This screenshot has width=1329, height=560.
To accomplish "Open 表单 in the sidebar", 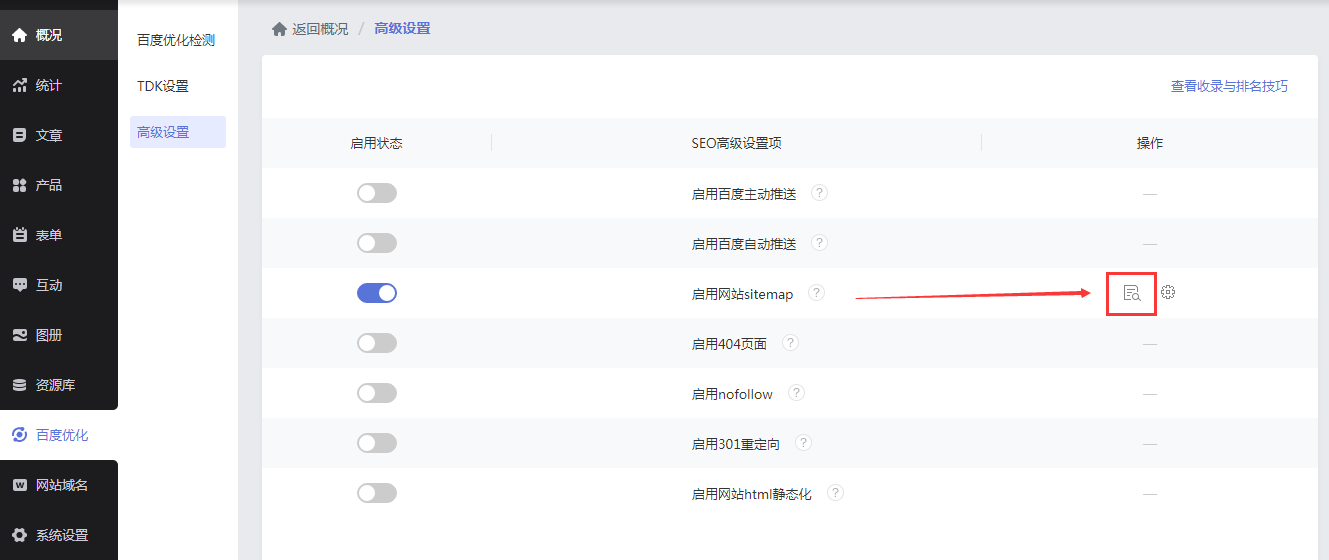I will point(59,235).
